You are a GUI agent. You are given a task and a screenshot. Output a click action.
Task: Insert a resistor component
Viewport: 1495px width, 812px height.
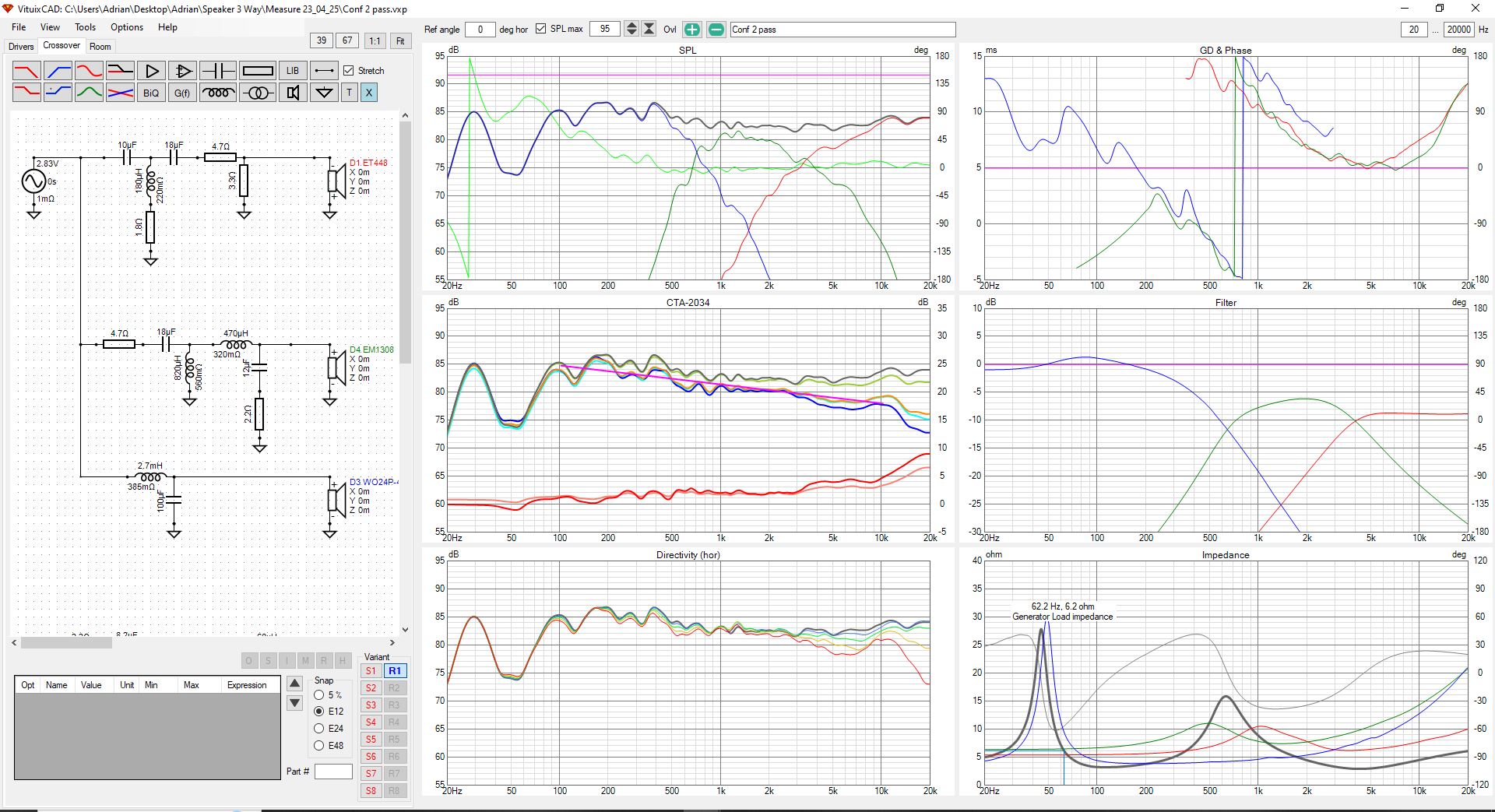[x=258, y=71]
